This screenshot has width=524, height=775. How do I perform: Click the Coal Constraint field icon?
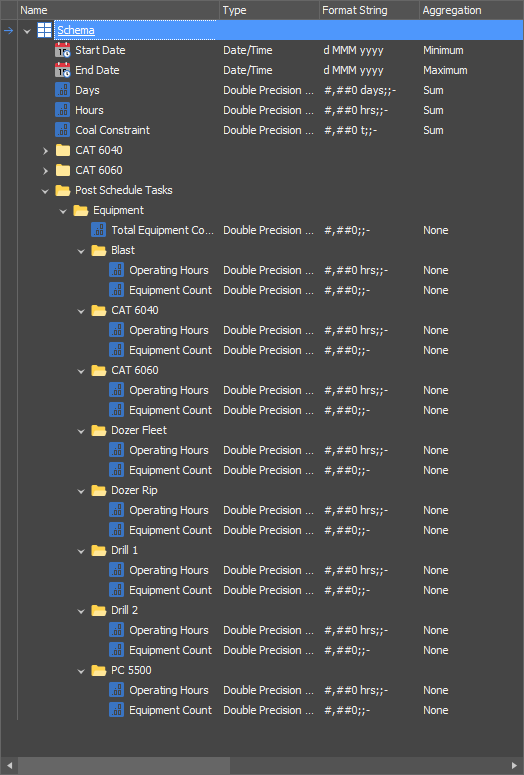(x=62, y=130)
